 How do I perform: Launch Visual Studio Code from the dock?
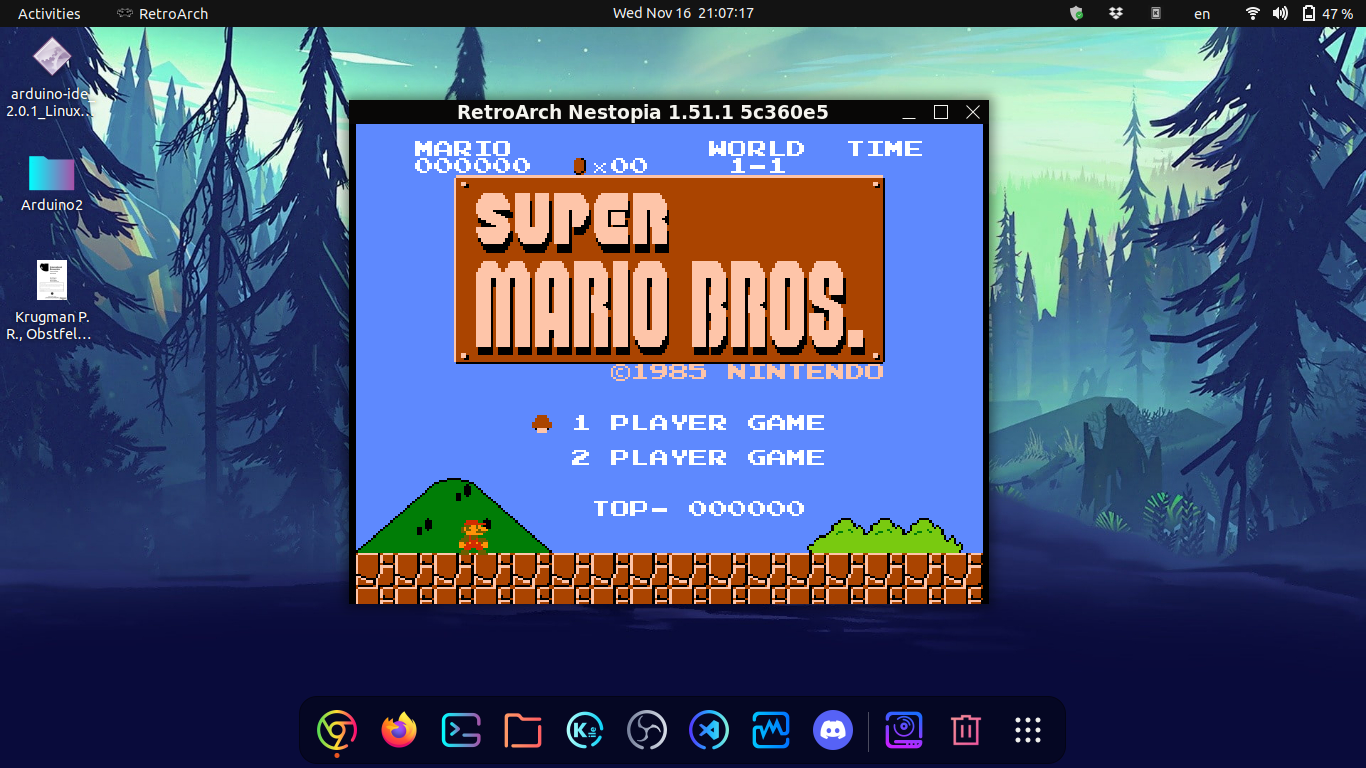point(708,730)
